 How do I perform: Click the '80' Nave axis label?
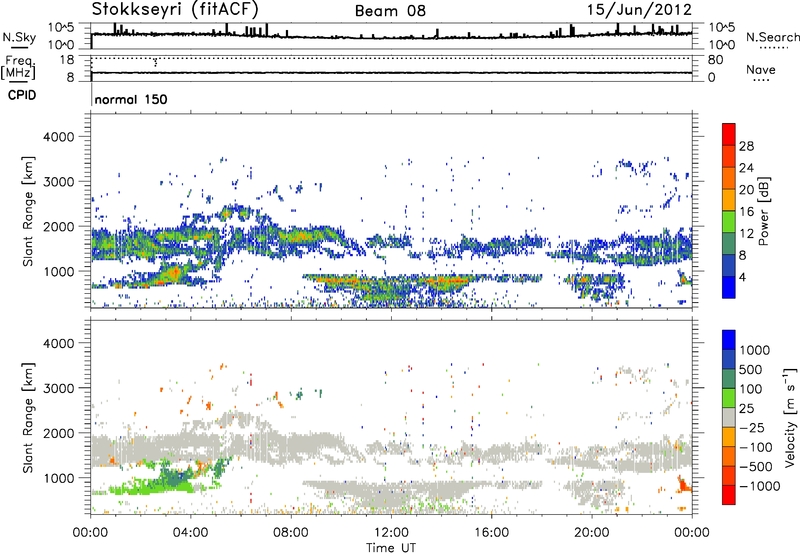pyautogui.click(x=715, y=60)
